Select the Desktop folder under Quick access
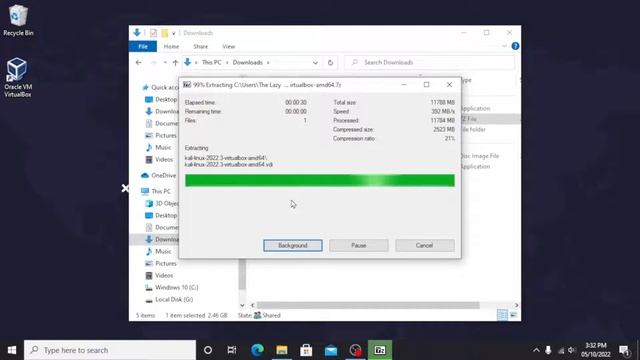Screen dimensions: 640x360 [161, 100]
